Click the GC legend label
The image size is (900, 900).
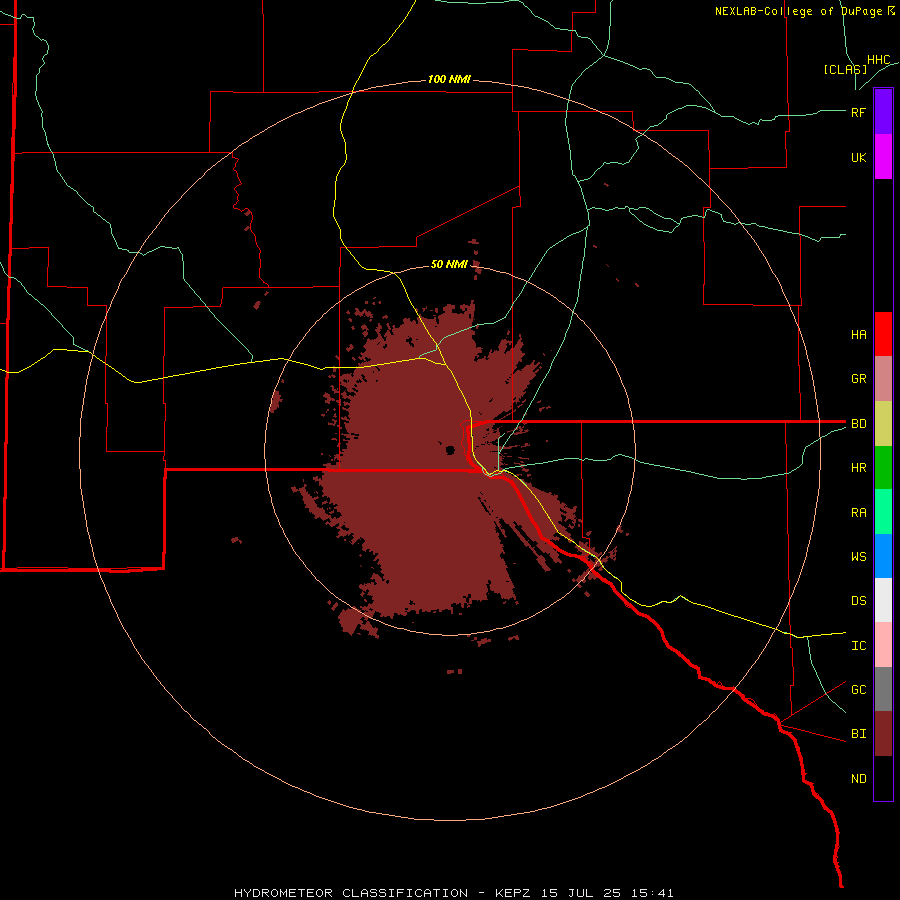(x=859, y=689)
